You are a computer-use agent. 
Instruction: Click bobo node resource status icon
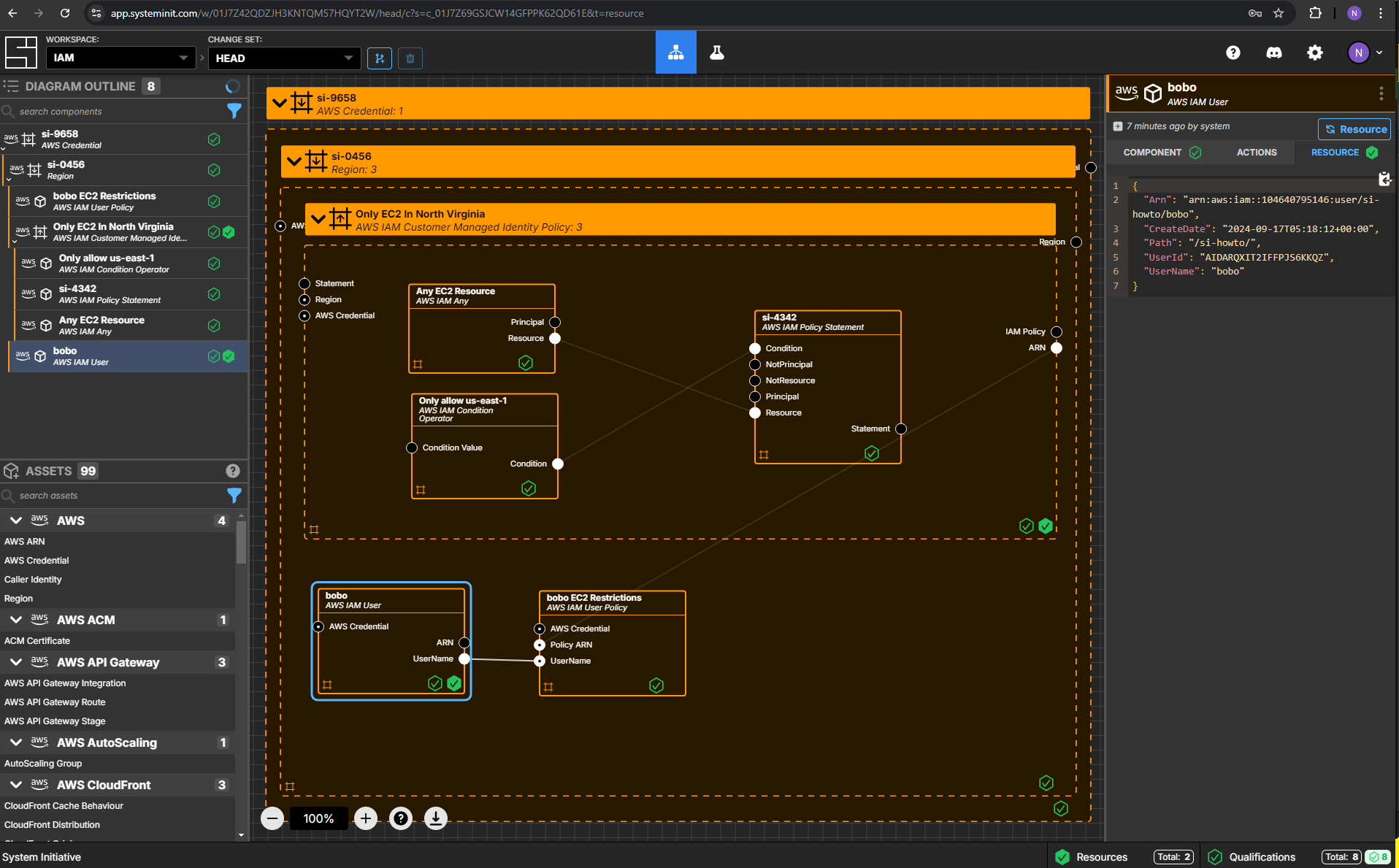pos(454,683)
